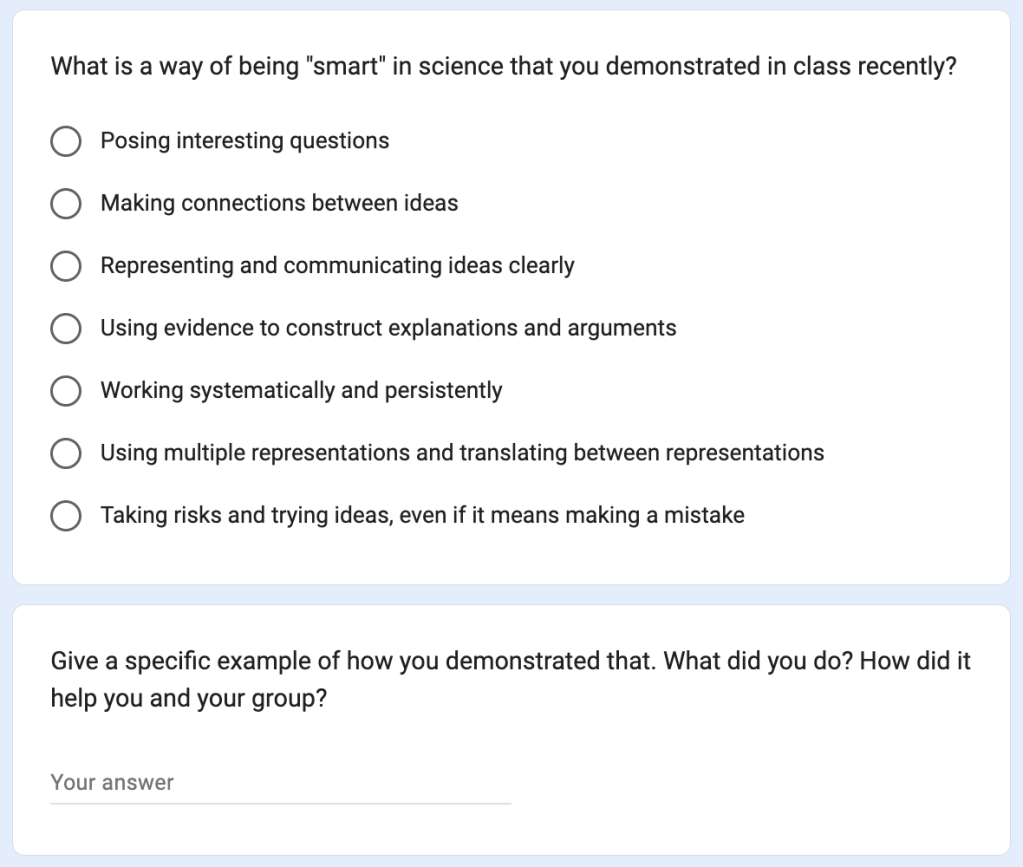Pick the "Working systematically and persistently" option
The width and height of the screenshot is (1023, 867).
point(66,391)
